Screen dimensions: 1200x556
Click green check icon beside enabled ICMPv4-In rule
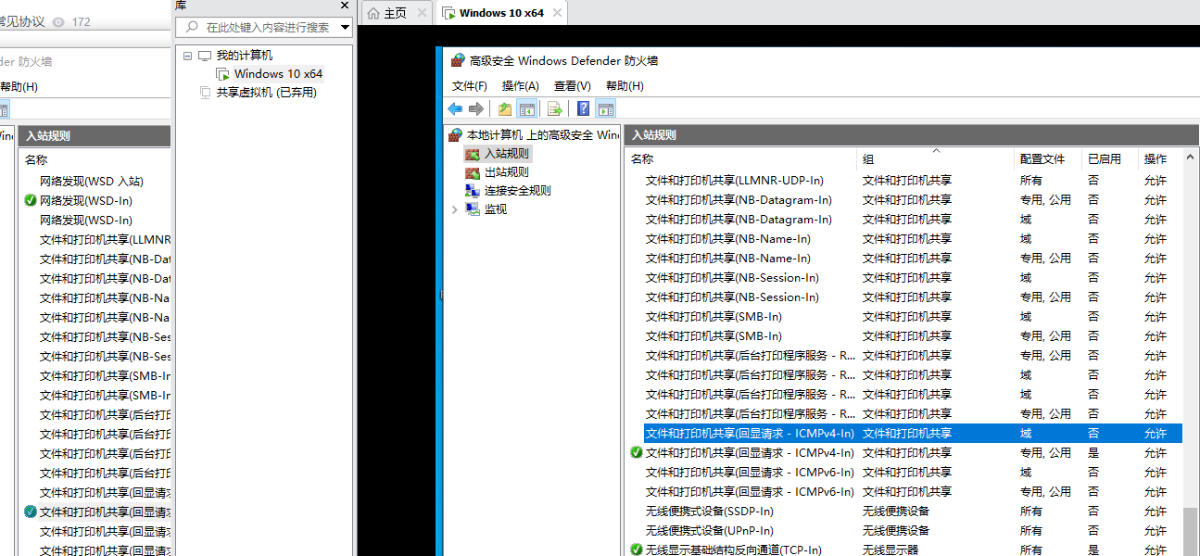(x=637, y=453)
